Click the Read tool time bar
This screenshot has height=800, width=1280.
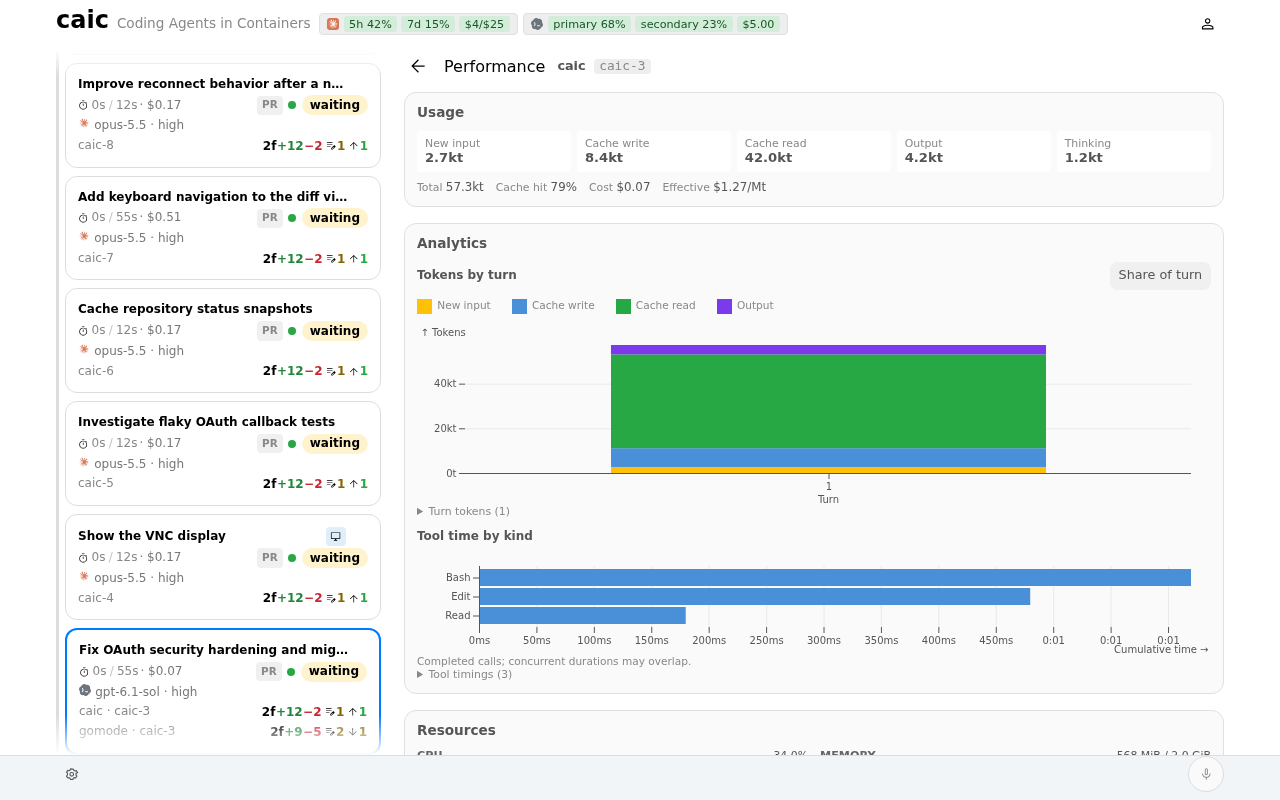tap(583, 616)
